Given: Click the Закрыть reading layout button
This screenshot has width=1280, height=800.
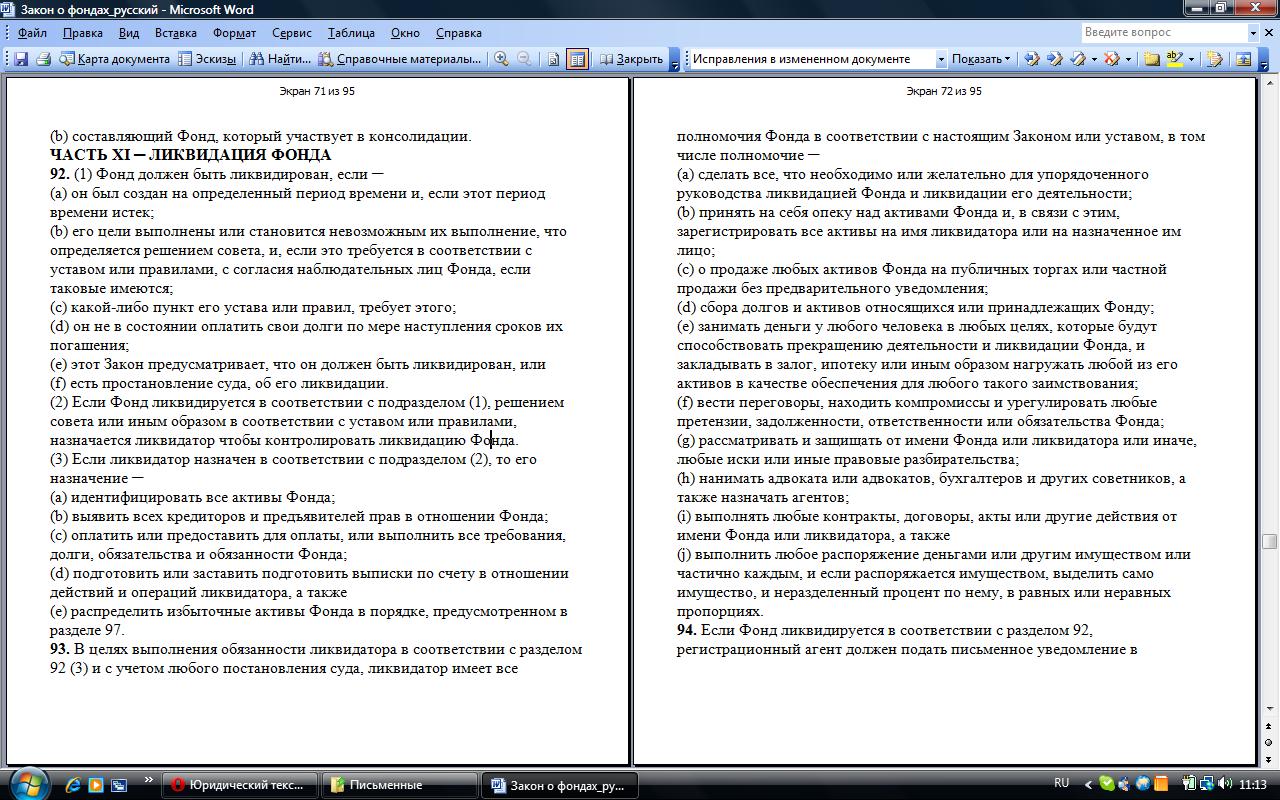Looking at the screenshot, I should point(631,59).
